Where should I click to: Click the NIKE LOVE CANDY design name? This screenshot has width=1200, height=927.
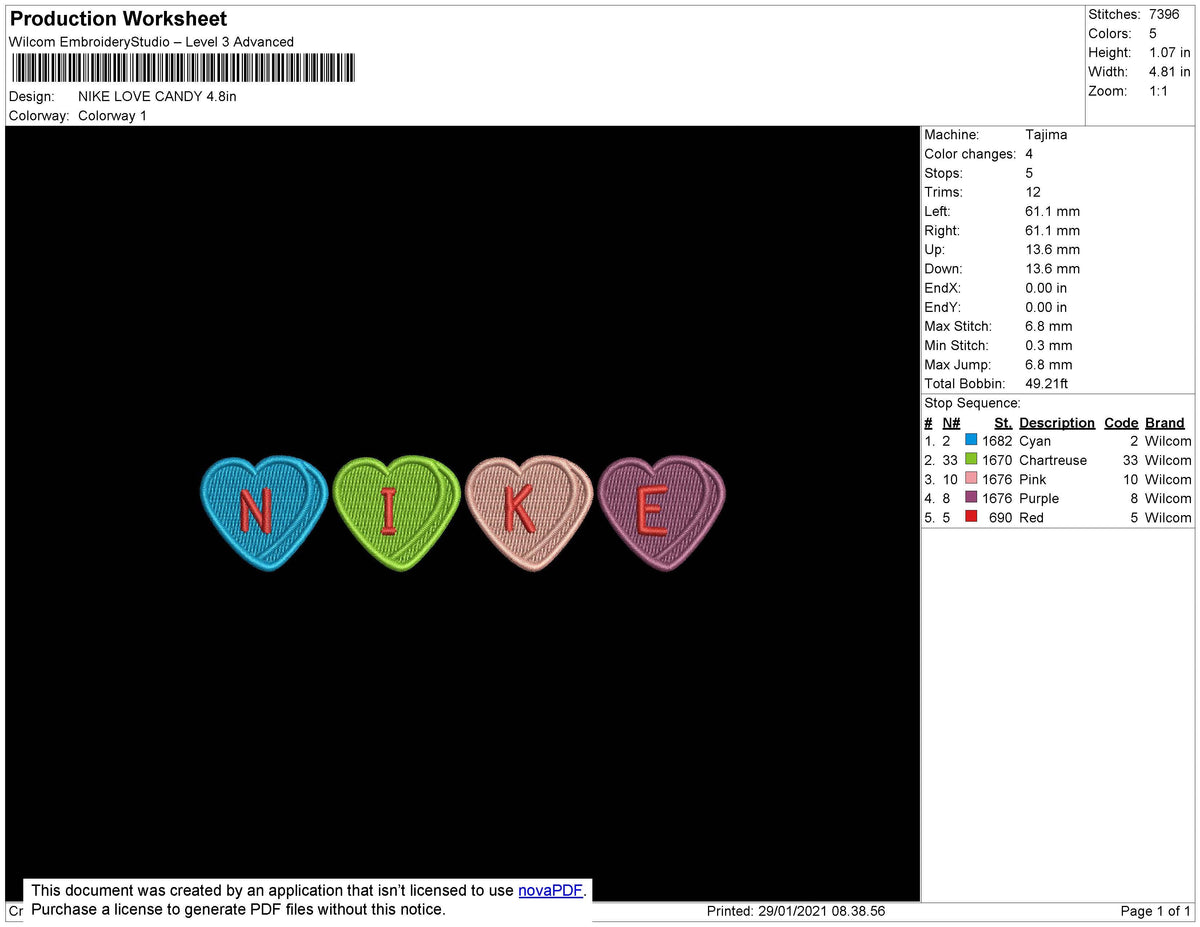click(x=157, y=96)
